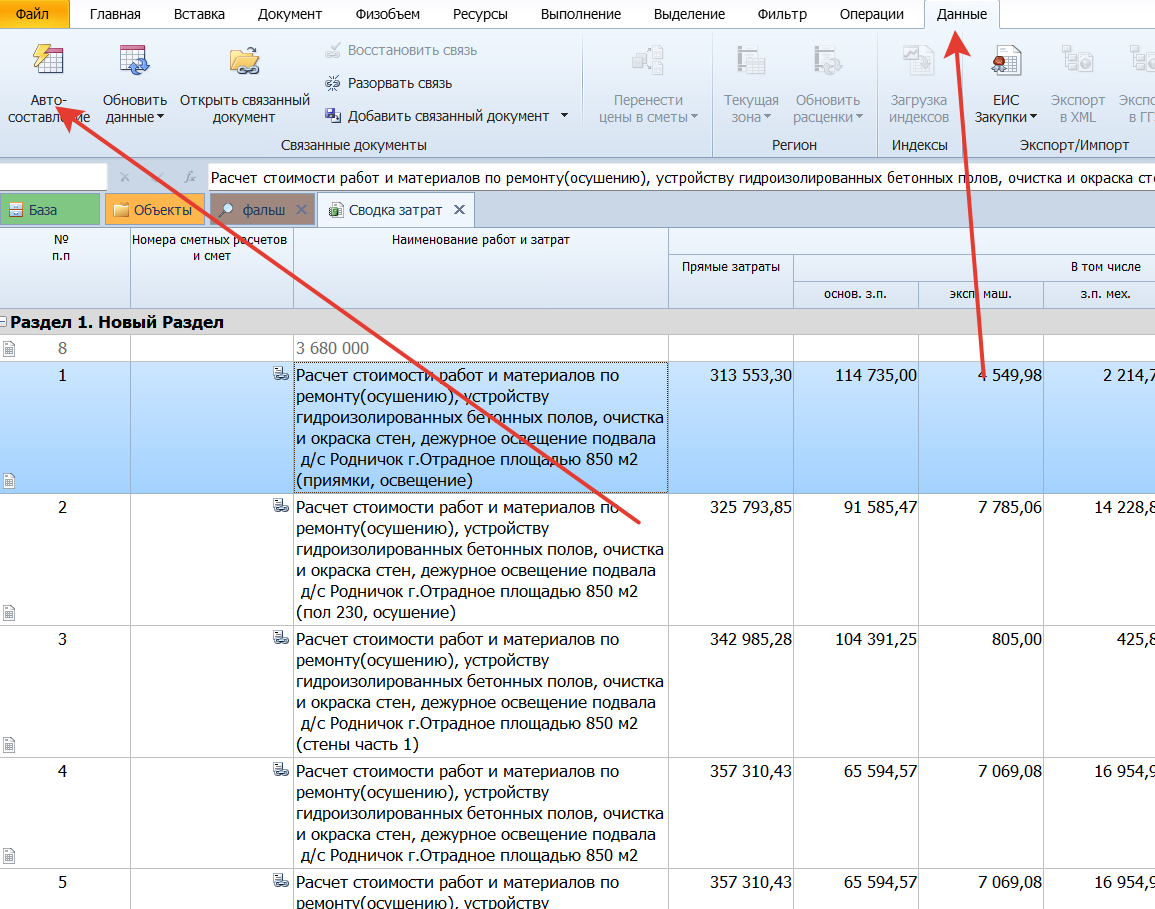Select the 325 793,85 direct costs cell
The image size is (1155, 909).
click(731, 508)
